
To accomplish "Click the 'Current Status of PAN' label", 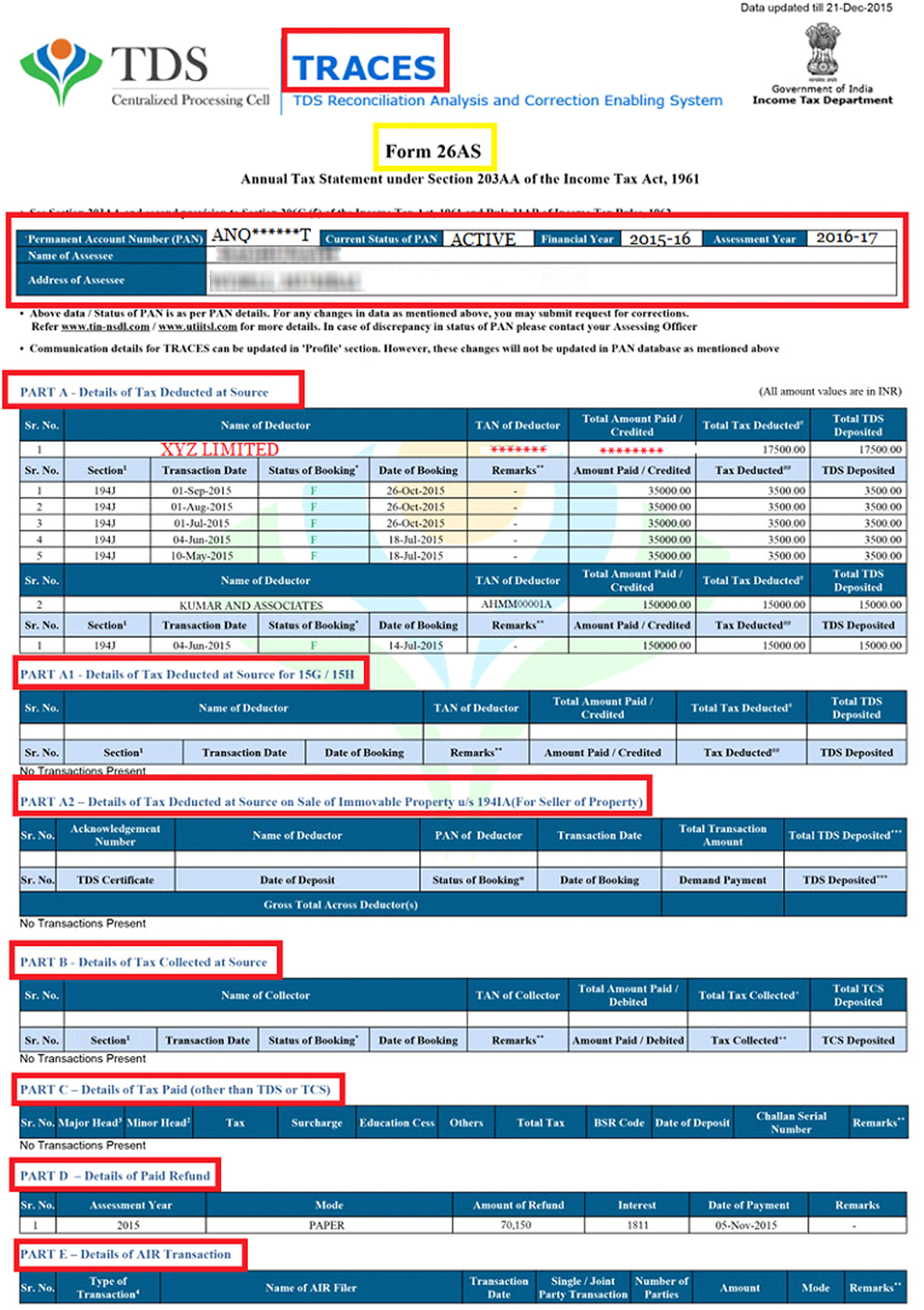I will 381,239.
